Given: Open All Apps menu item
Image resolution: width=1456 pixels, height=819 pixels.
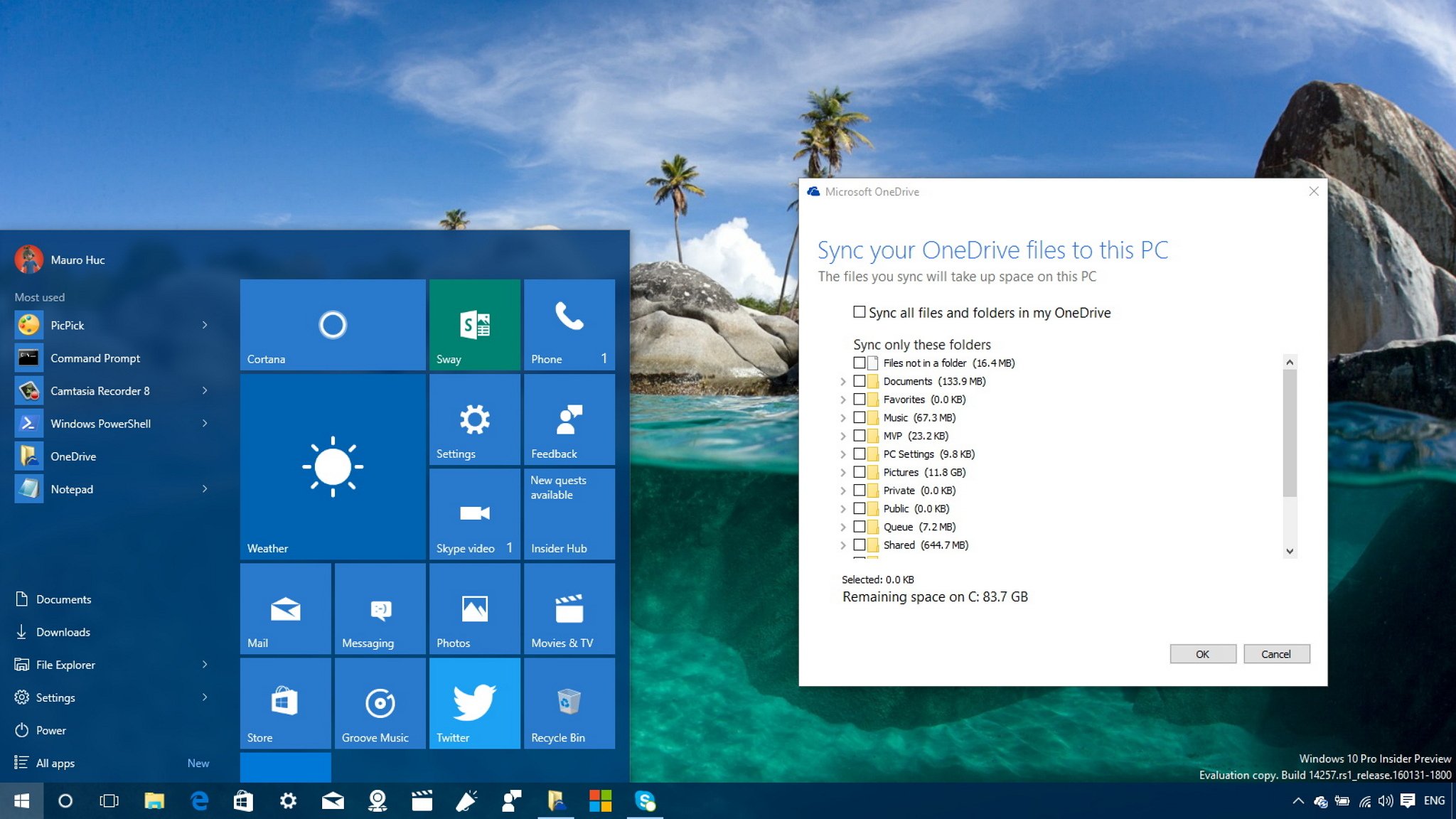Looking at the screenshot, I should pyautogui.click(x=54, y=762).
